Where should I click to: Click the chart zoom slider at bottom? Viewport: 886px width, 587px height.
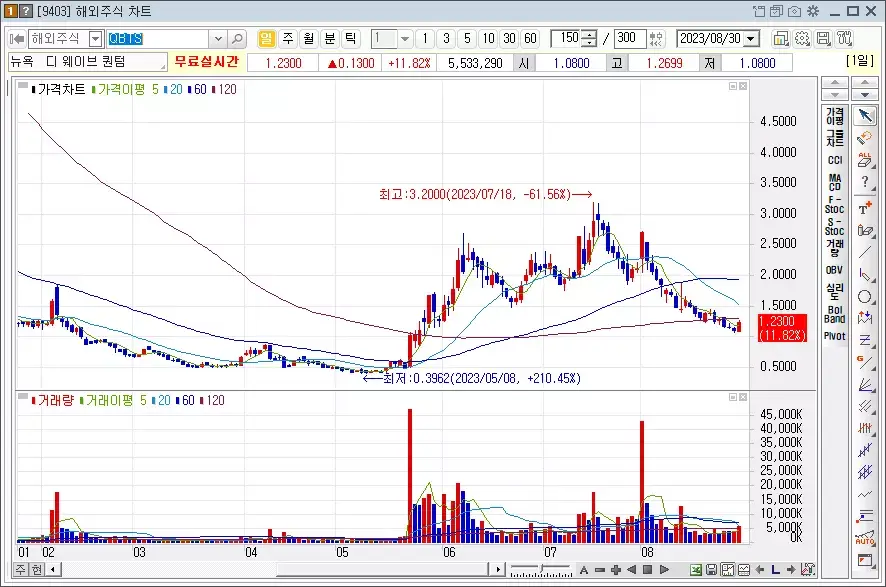tap(541, 569)
